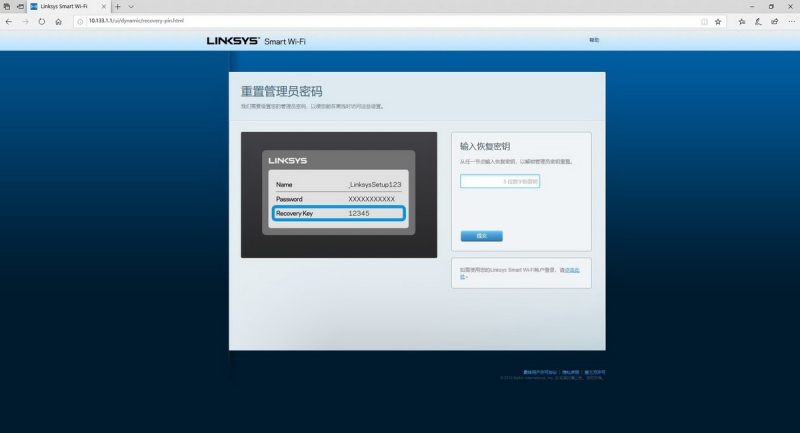Toggle reading view in address bar

pos(704,21)
